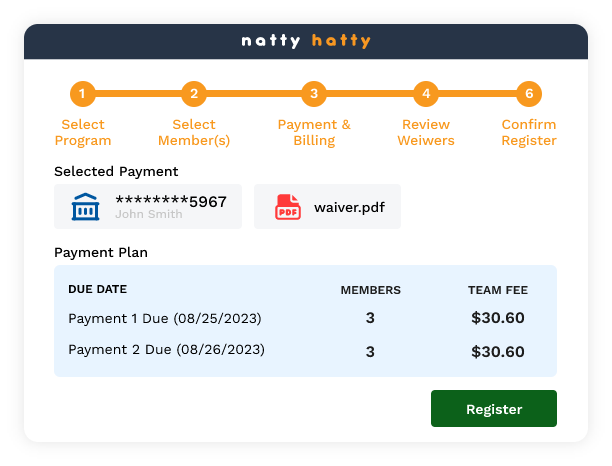
Task: Open Review Weiwers step label
Action: pyautogui.click(x=426, y=133)
